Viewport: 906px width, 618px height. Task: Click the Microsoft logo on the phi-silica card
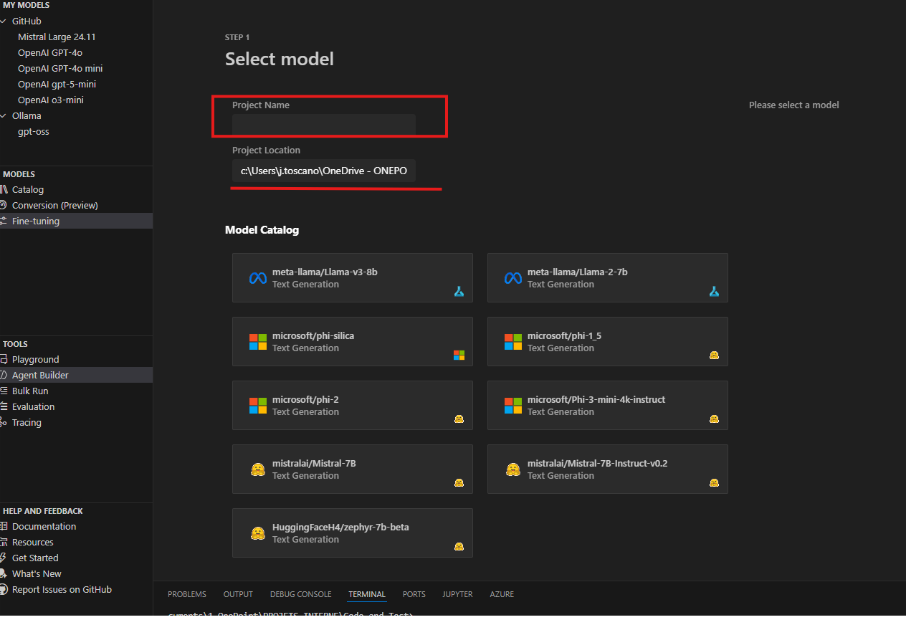258,342
